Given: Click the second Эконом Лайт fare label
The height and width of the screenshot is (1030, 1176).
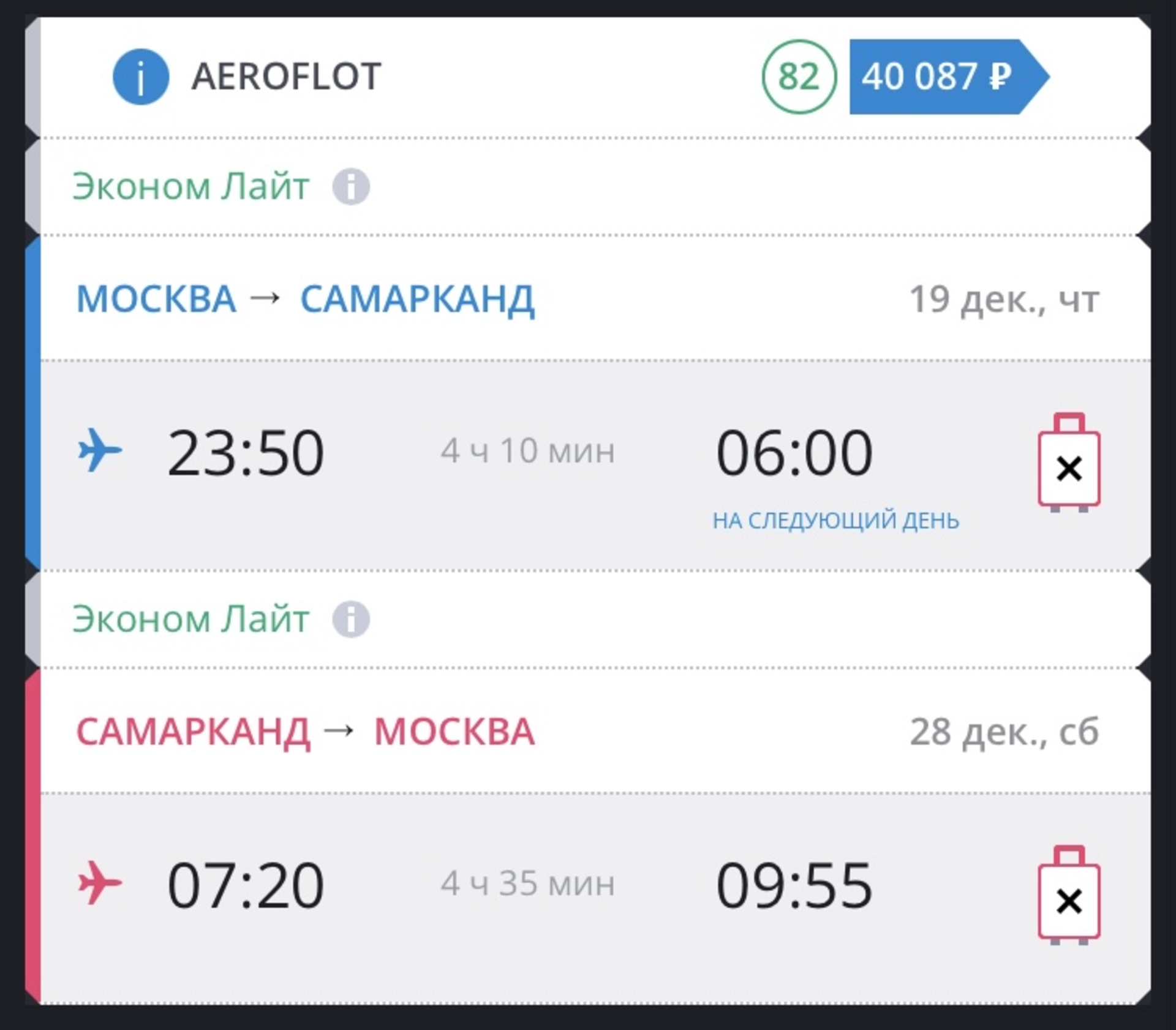Looking at the screenshot, I should point(190,619).
